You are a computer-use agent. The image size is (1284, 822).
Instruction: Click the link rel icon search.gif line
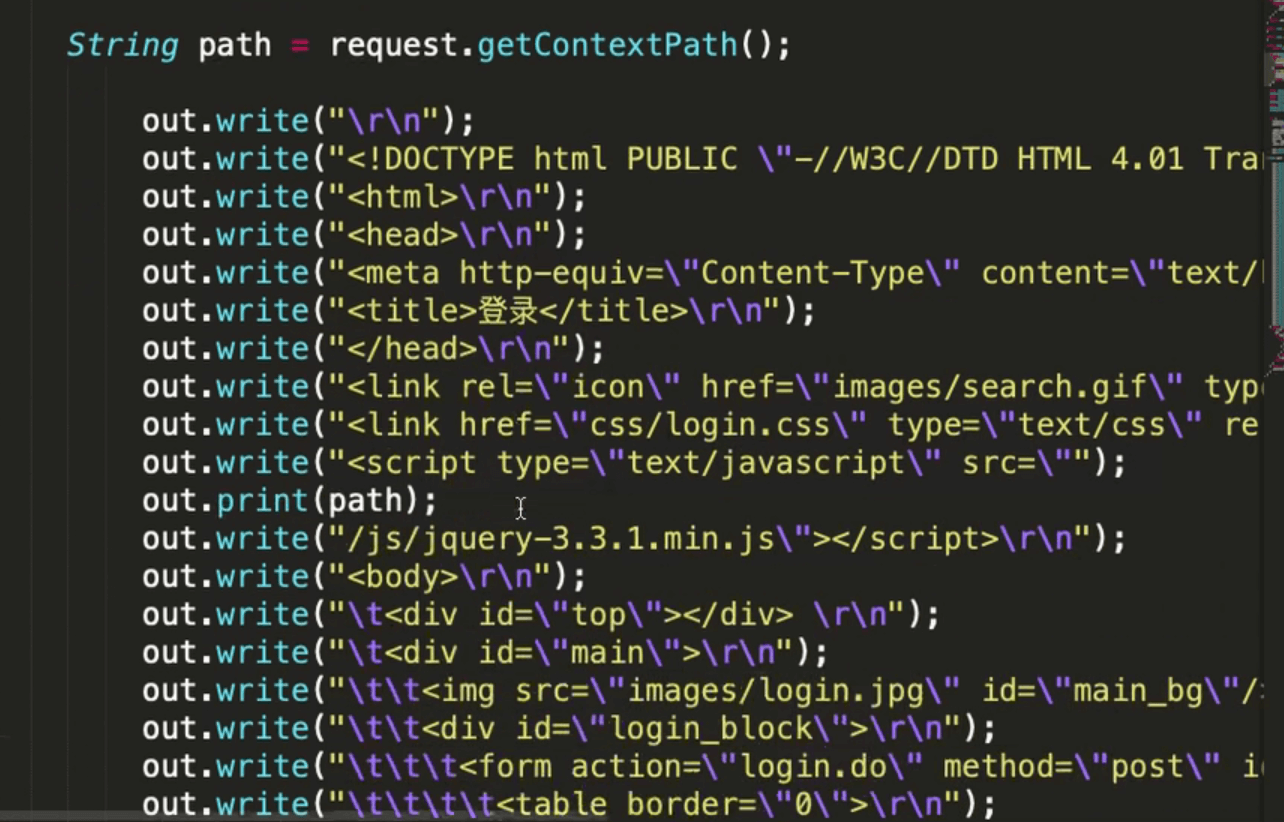click(x=704, y=387)
